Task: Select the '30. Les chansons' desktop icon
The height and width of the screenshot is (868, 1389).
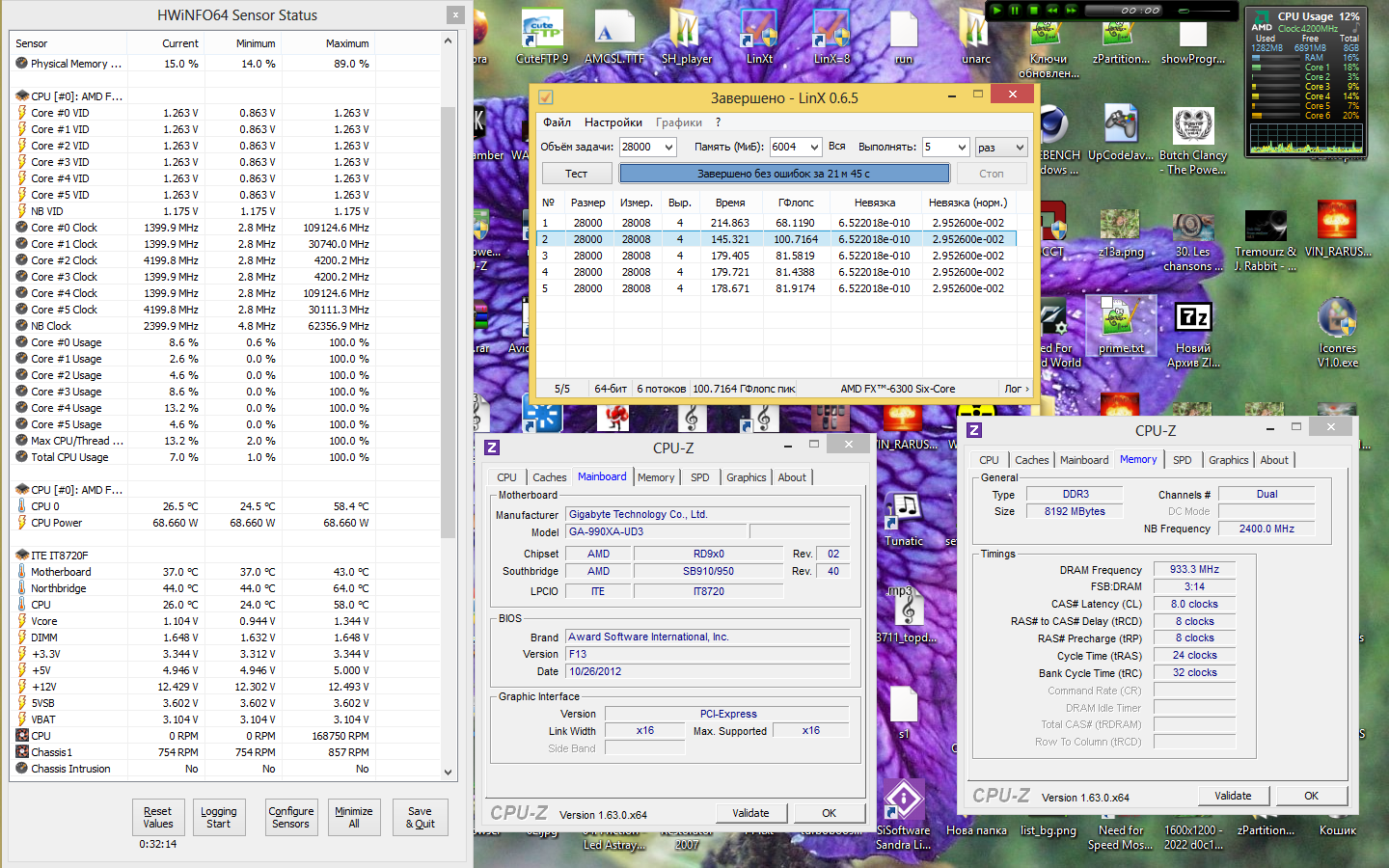Action: 1193,225
